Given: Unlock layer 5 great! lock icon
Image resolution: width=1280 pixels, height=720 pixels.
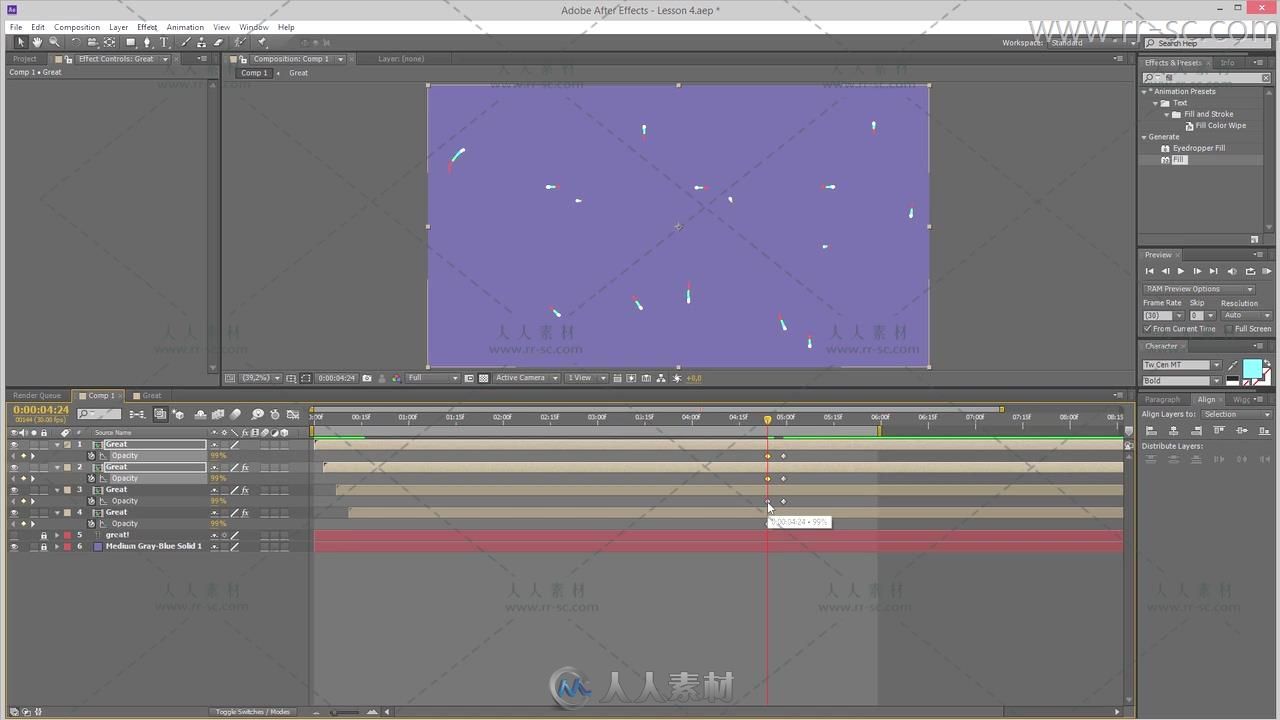Looking at the screenshot, I should coord(43,535).
